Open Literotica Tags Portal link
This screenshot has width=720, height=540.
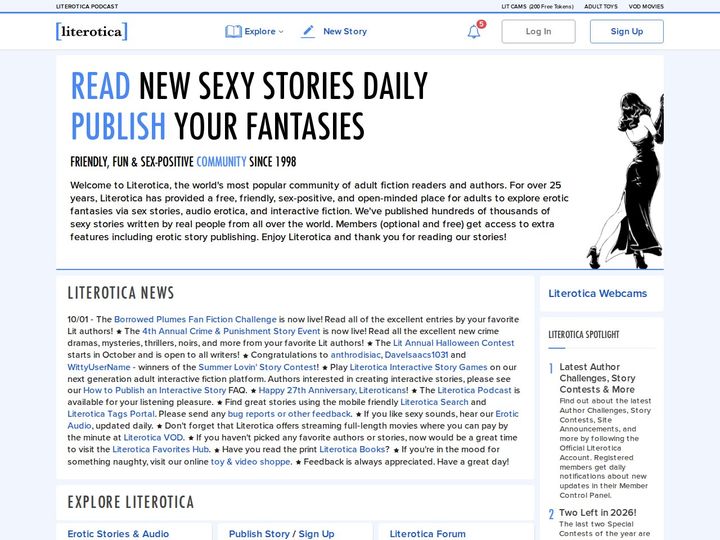pos(111,414)
